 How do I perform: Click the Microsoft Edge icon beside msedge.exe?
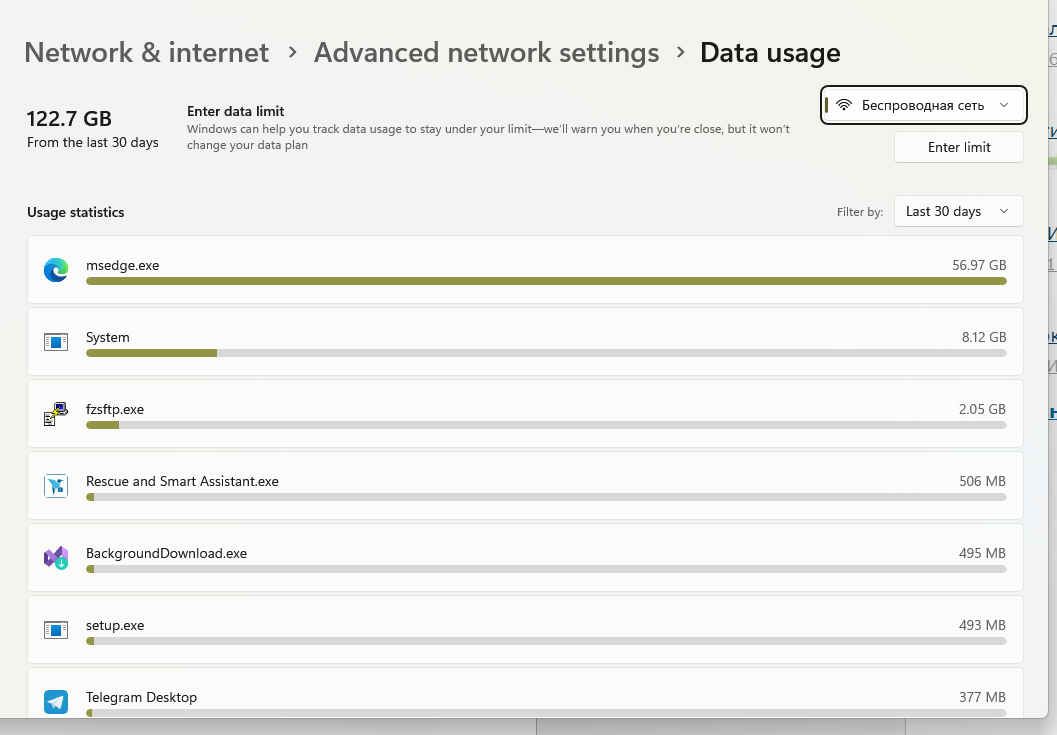pos(56,270)
